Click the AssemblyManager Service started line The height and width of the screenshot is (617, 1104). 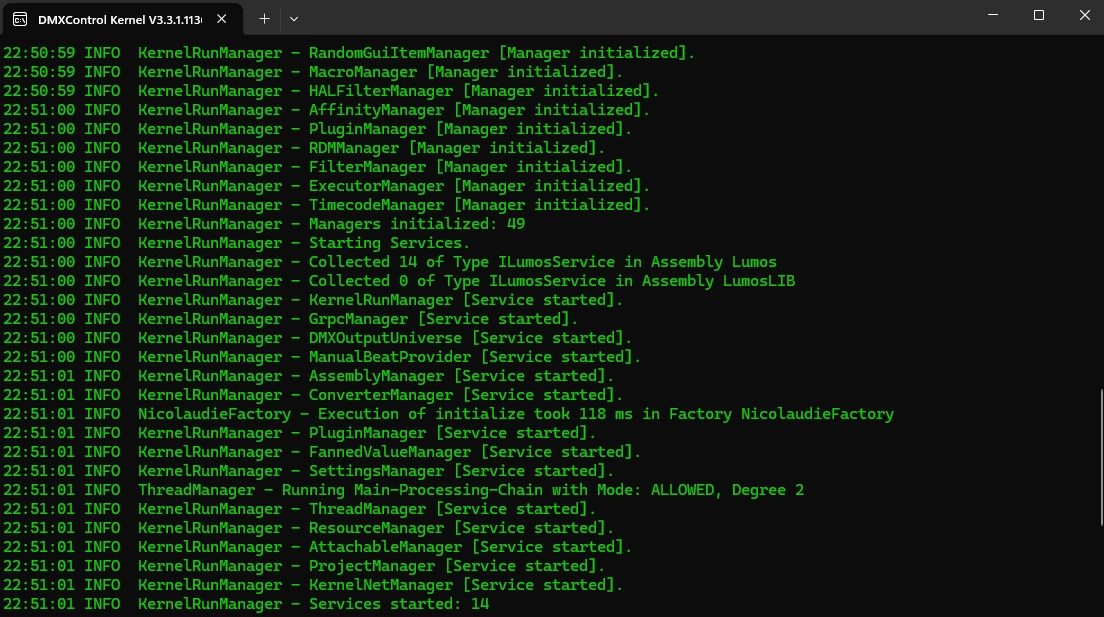coord(308,376)
